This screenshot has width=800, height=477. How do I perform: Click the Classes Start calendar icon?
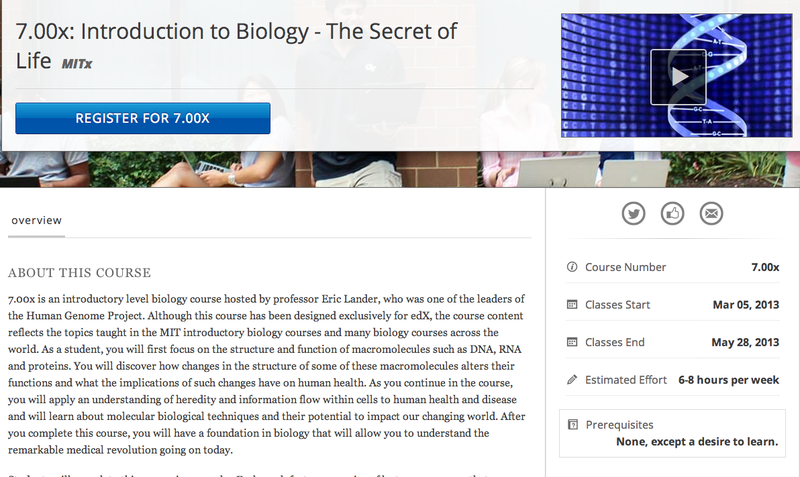tap(572, 304)
